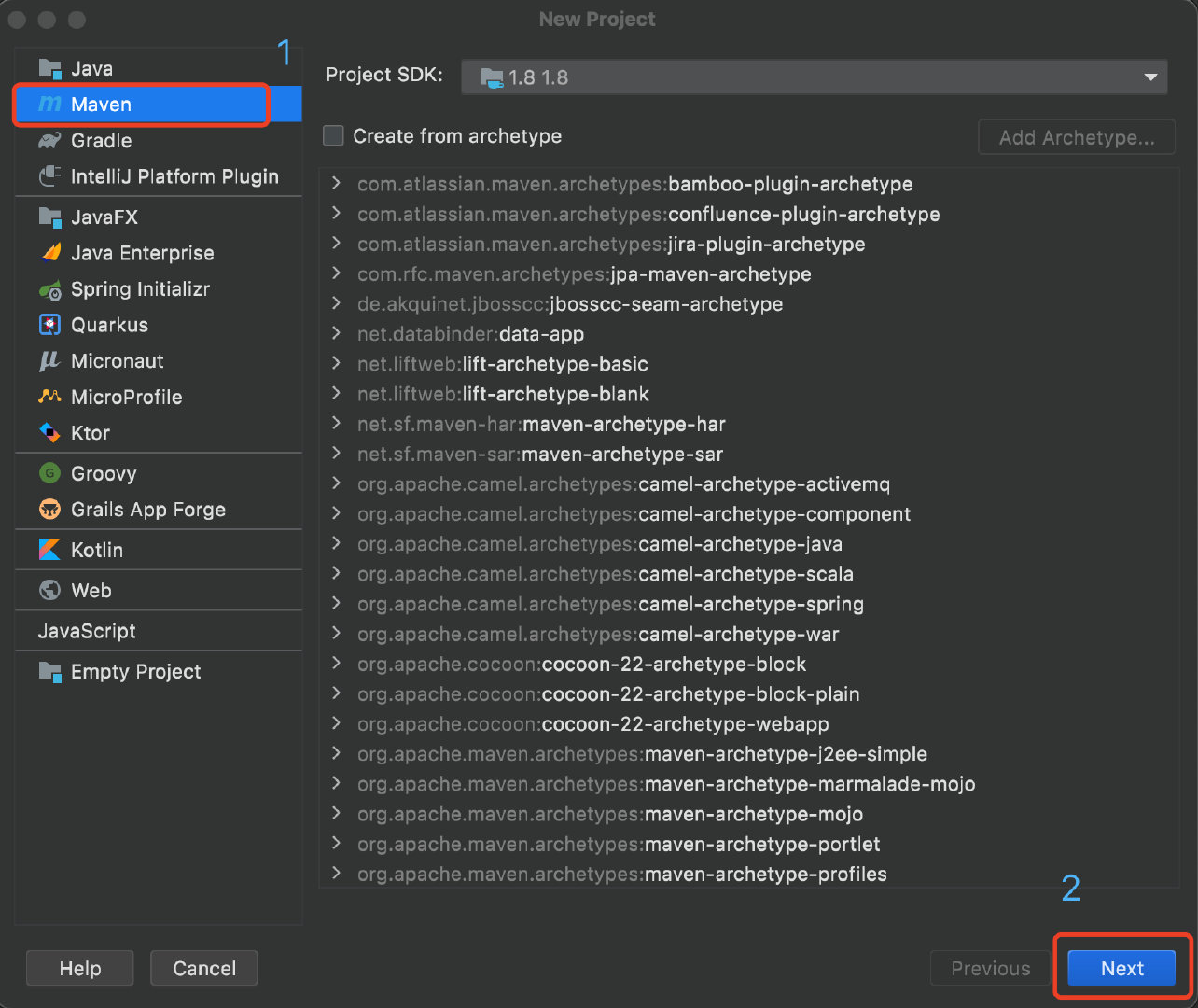Click the Java folder icon
The width and height of the screenshot is (1198, 1008).
(x=49, y=68)
